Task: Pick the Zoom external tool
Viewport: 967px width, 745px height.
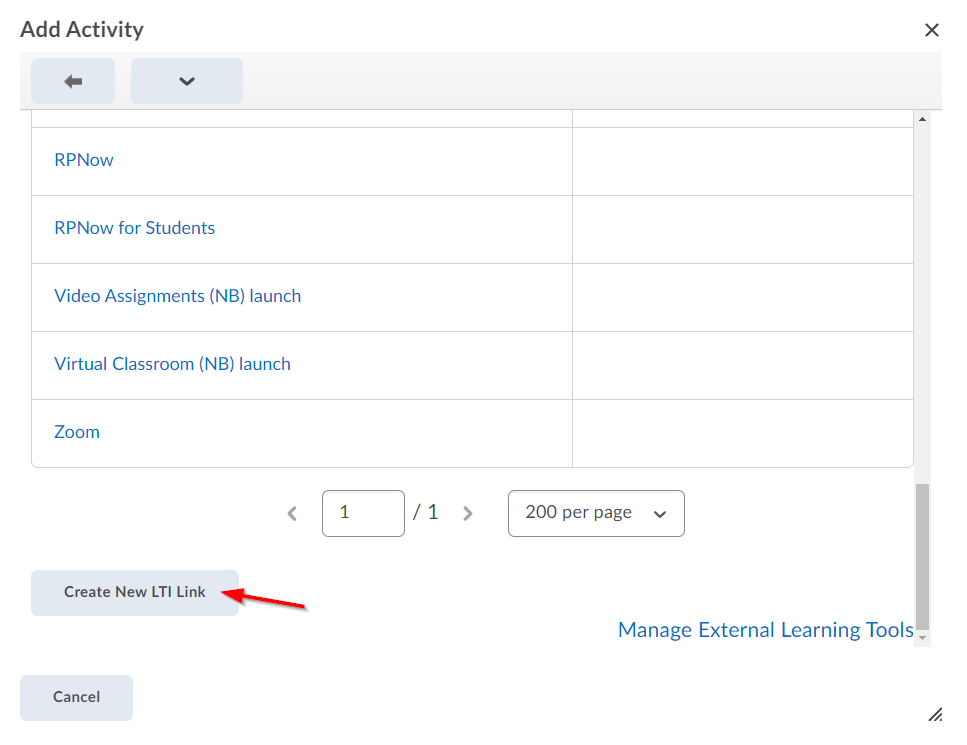Action: click(77, 432)
